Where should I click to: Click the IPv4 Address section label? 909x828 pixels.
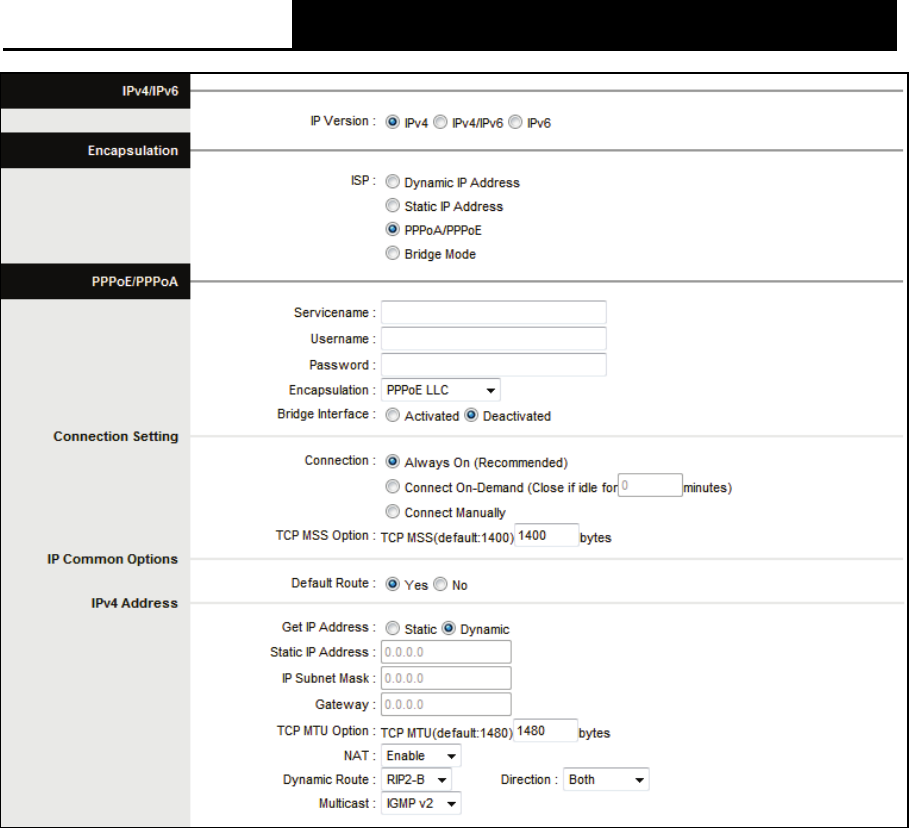pos(134,604)
